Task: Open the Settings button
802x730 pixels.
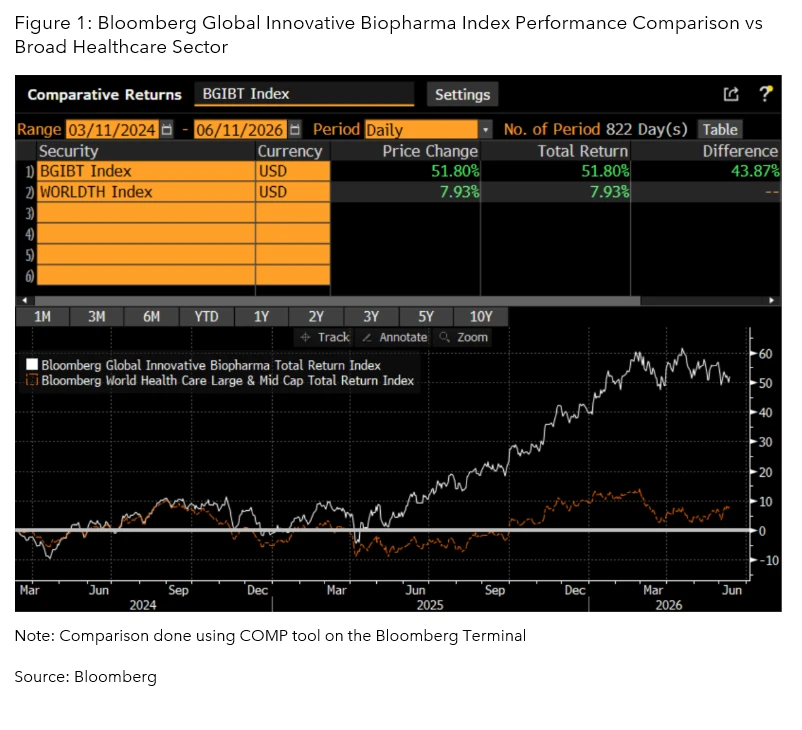Action: pos(462,95)
